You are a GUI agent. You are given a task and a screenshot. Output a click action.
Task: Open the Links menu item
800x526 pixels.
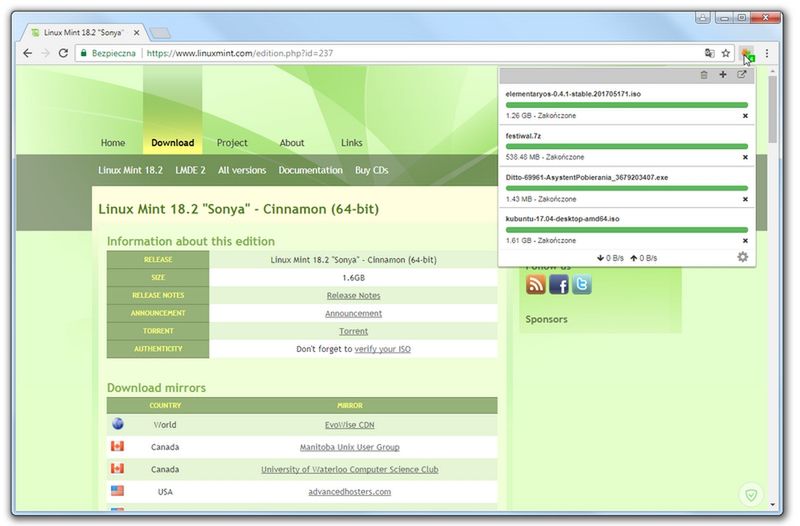coord(352,143)
